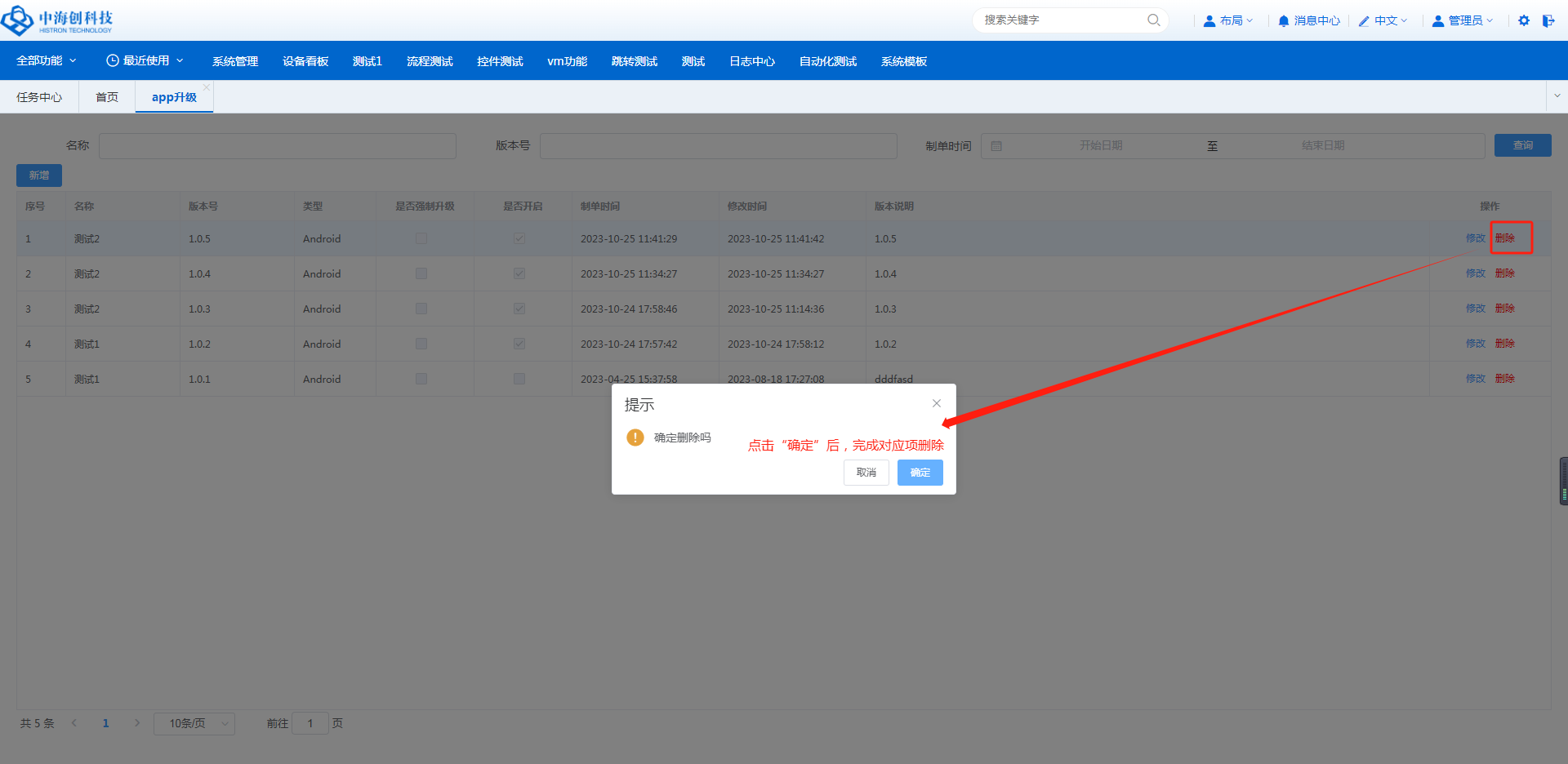Viewport: 1568px width, 764px height.
Task: Open settings via the gear icon
Action: point(1524,20)
